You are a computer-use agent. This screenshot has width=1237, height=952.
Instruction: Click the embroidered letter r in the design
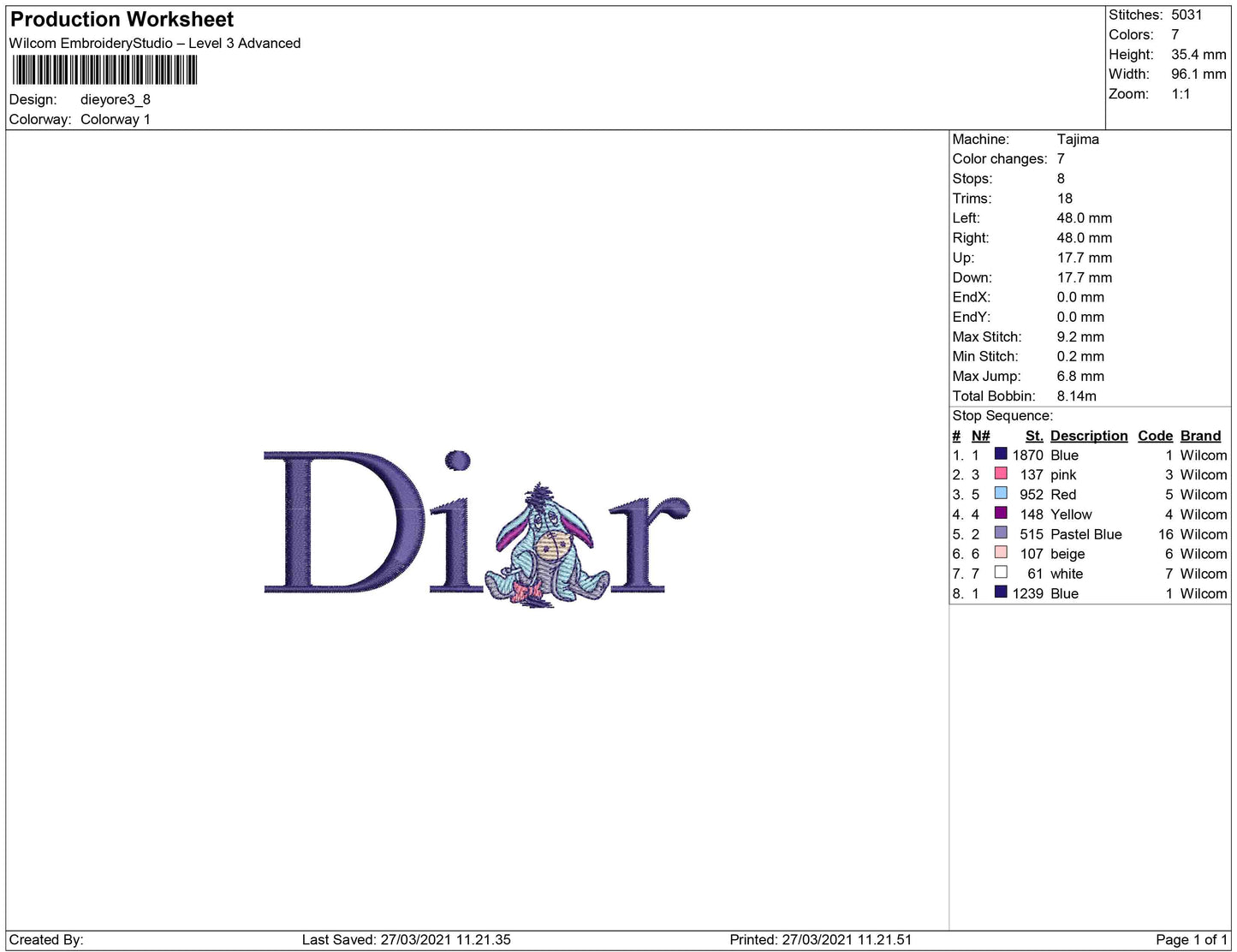point(651,544)
